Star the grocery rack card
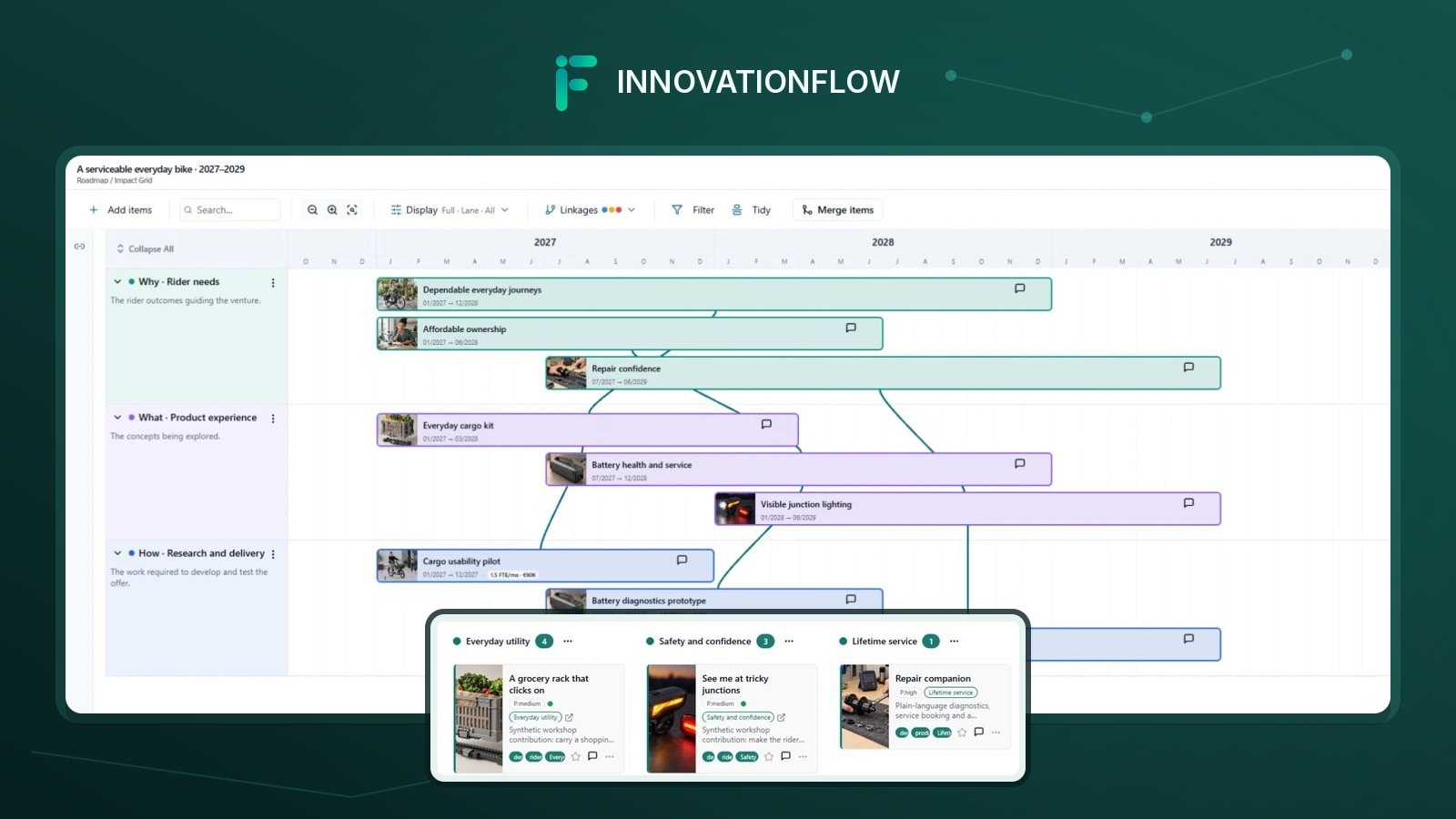Screen dimensions: 1456x819 click(x=575, y=756)
